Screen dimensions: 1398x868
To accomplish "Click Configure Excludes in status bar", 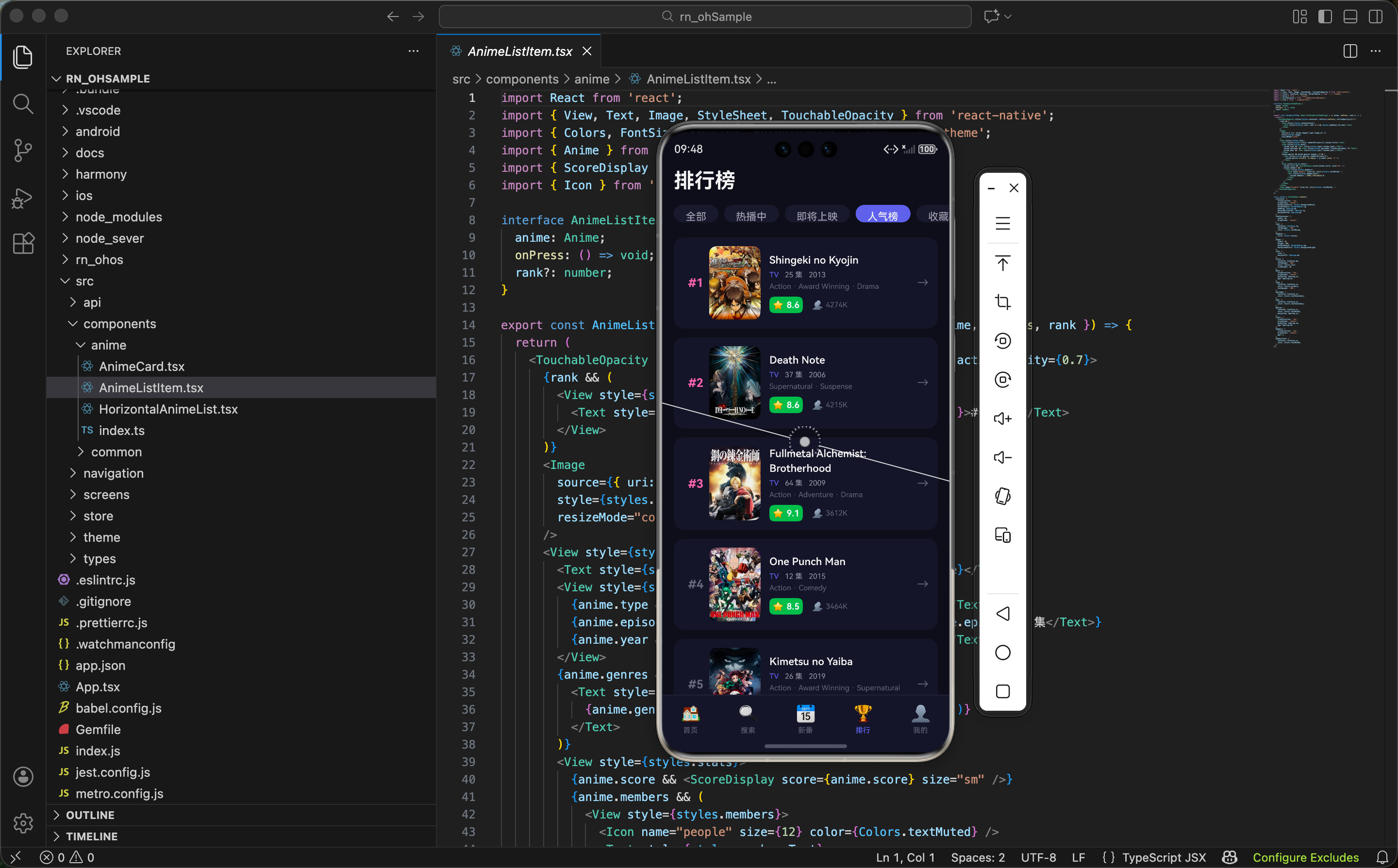I will (1305, 857).
